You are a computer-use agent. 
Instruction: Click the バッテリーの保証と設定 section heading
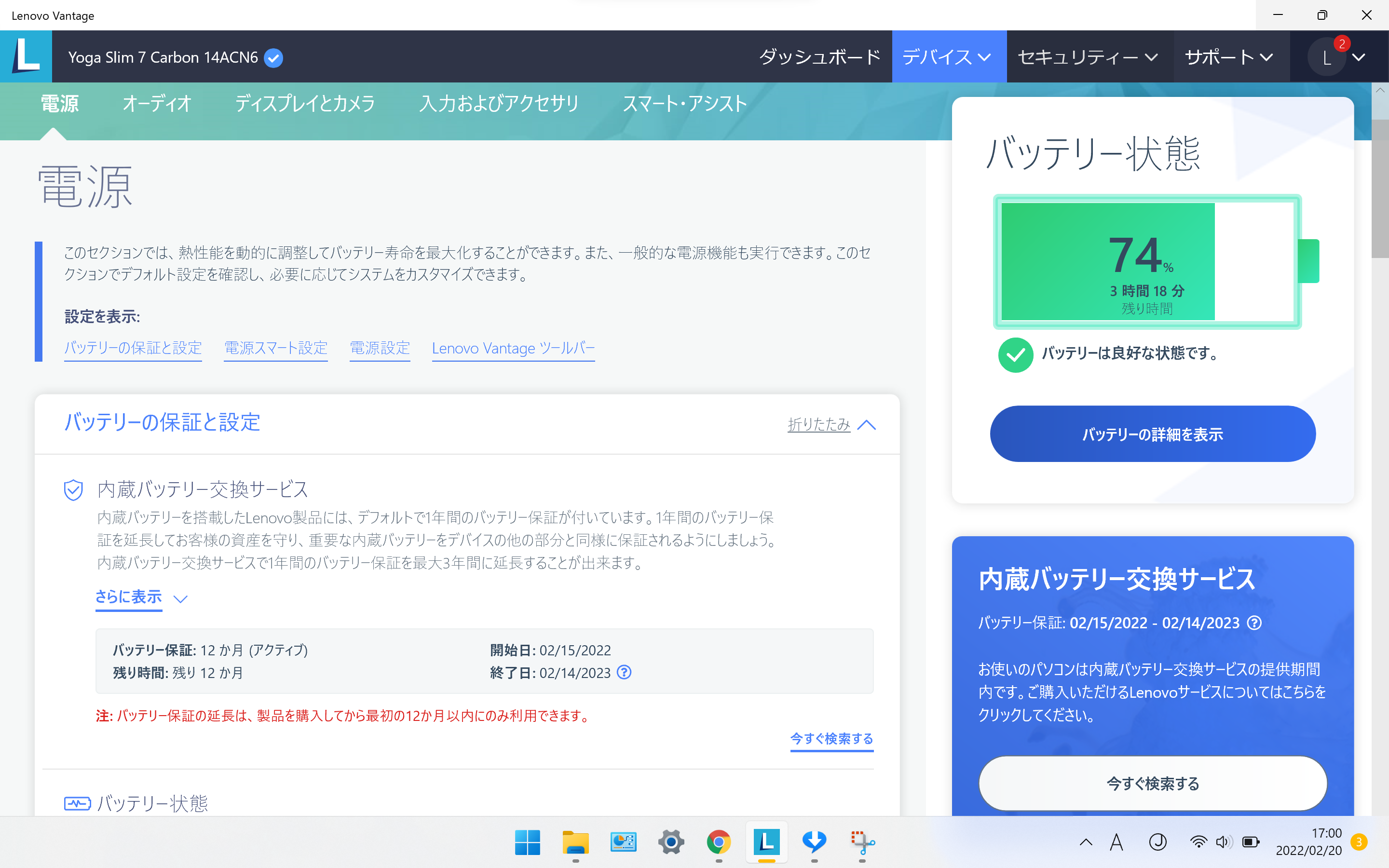163,423
